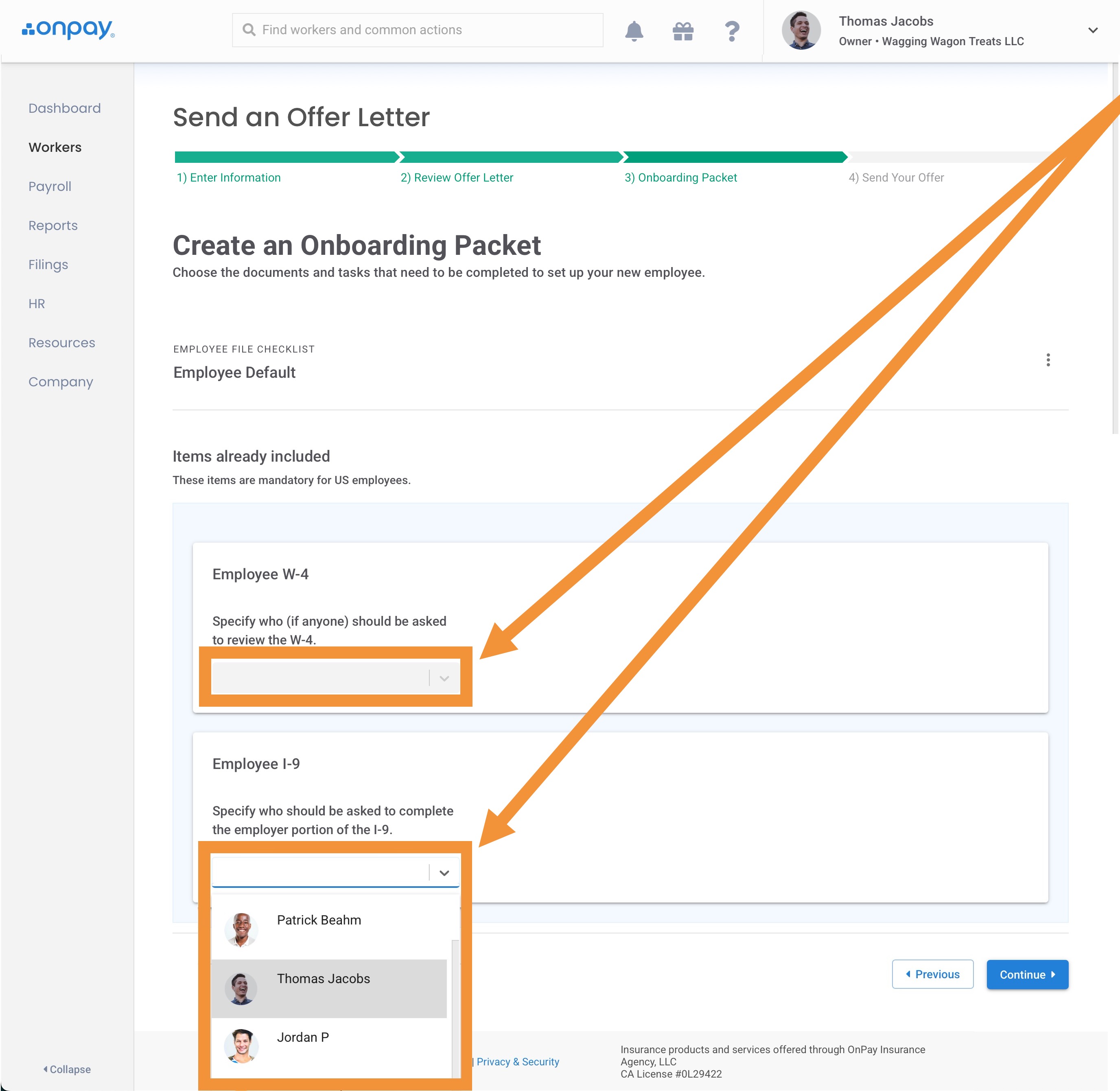Go back with the Previous button
The image size is (1120, 1091).
[x=932, y=975]
